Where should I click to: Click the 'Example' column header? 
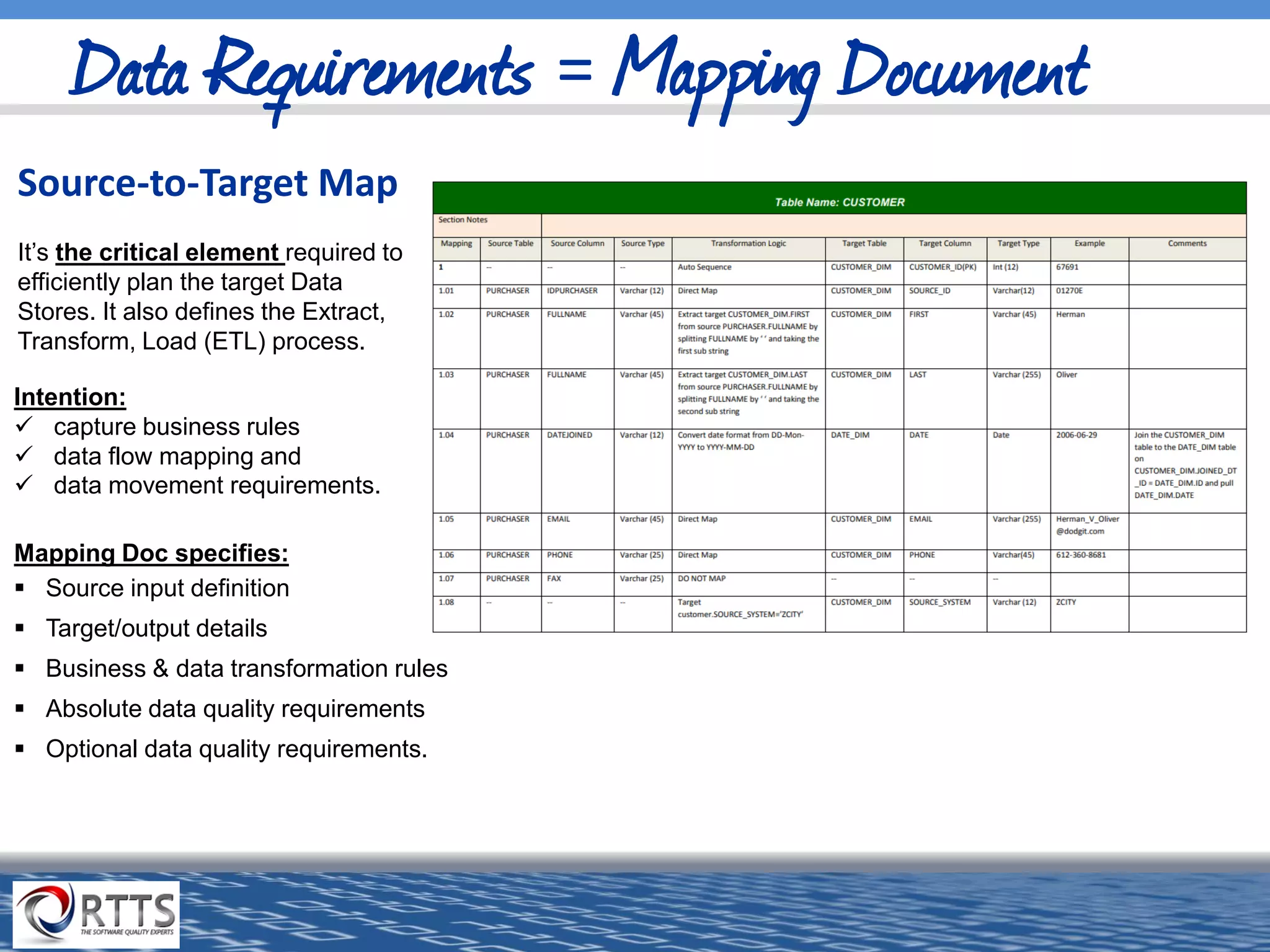click(1089, 249)
